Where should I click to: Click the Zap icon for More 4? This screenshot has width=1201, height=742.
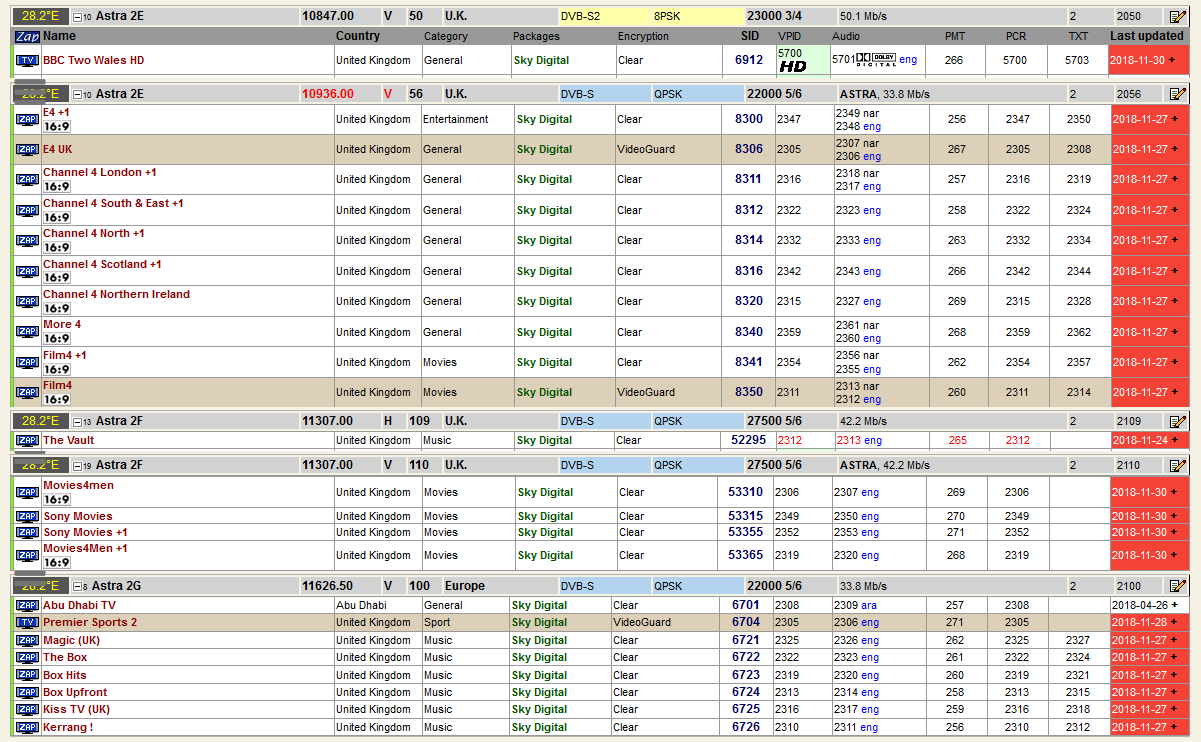(27, 332)
